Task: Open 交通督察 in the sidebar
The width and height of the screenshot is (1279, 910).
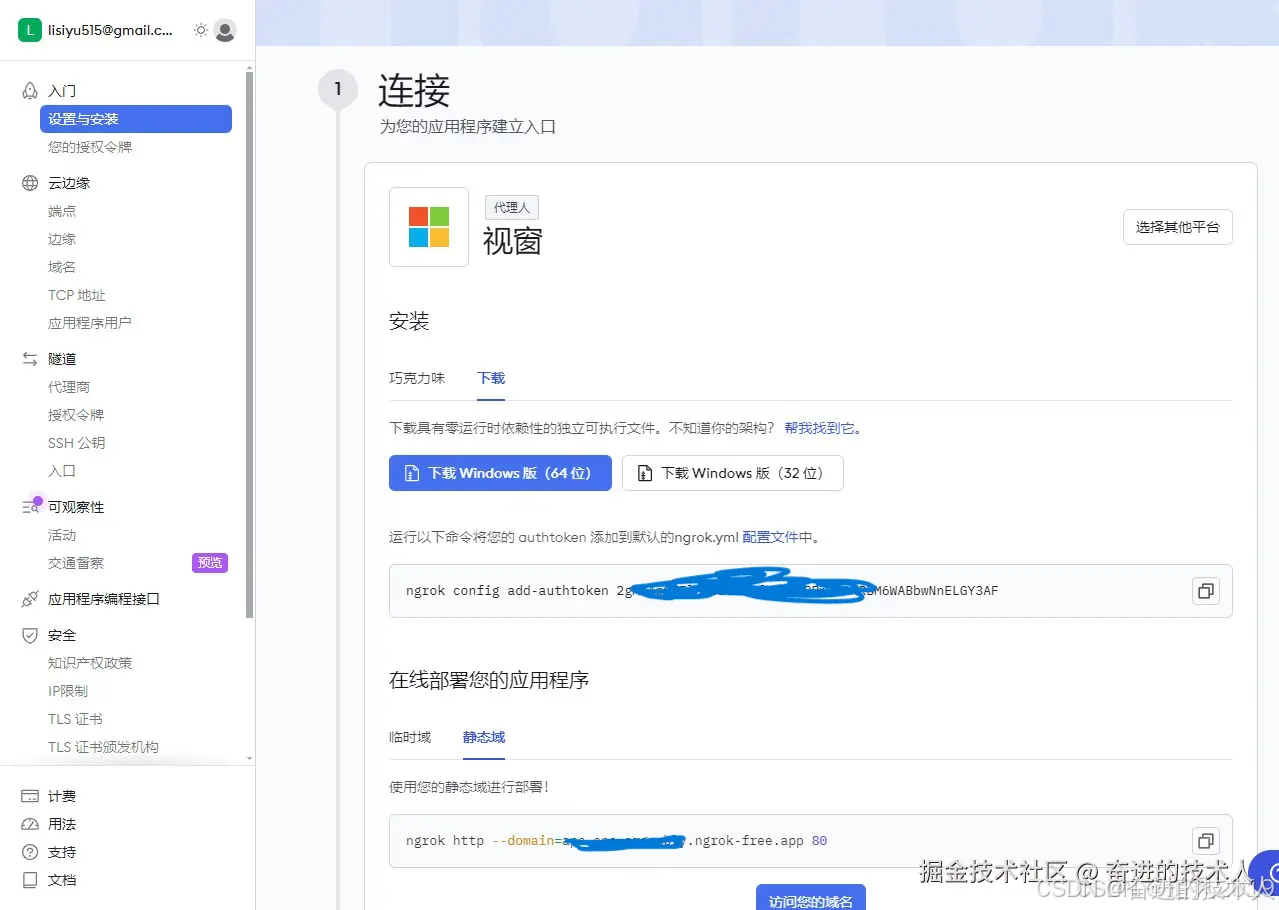Action: (x=76, y=563)
